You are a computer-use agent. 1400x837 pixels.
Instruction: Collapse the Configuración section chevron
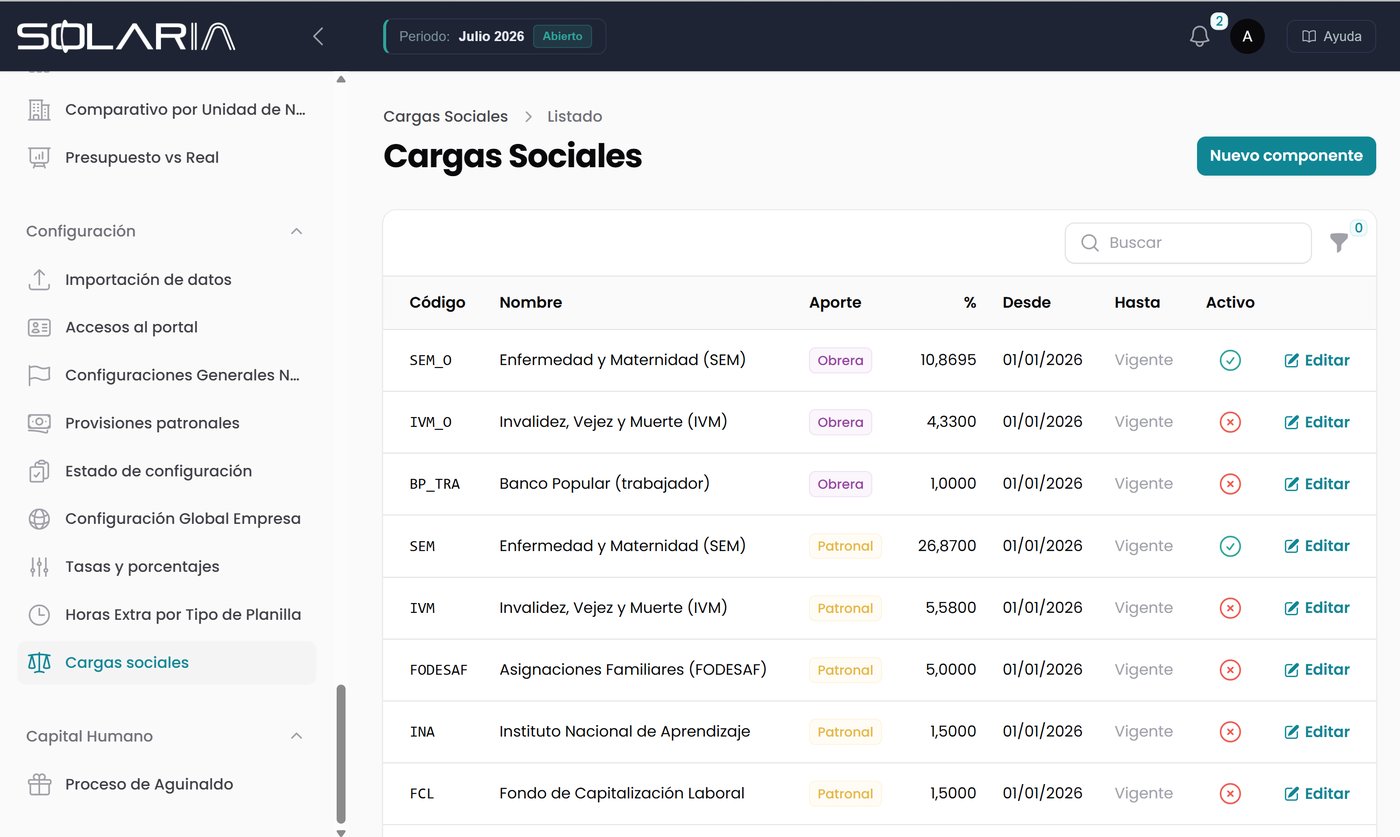click(296, 231)
